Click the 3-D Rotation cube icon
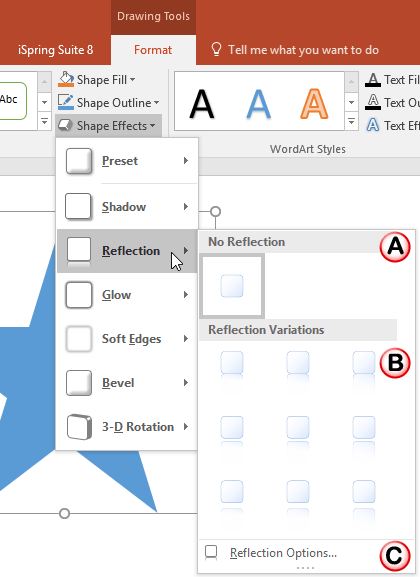This screenshot has width=420, height=577. [x=79, y=427]
